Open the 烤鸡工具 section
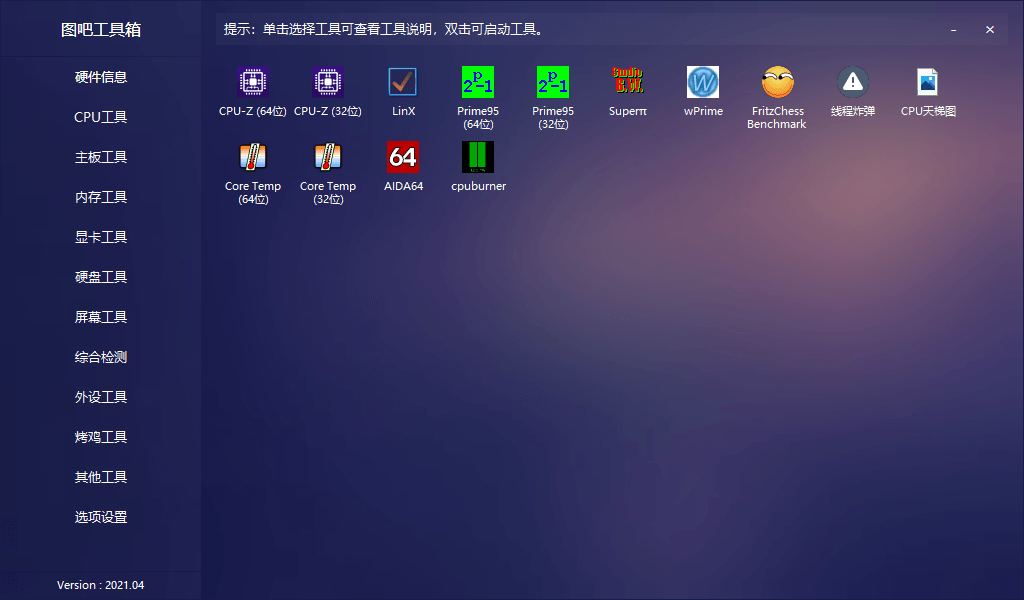 (100, 437)
